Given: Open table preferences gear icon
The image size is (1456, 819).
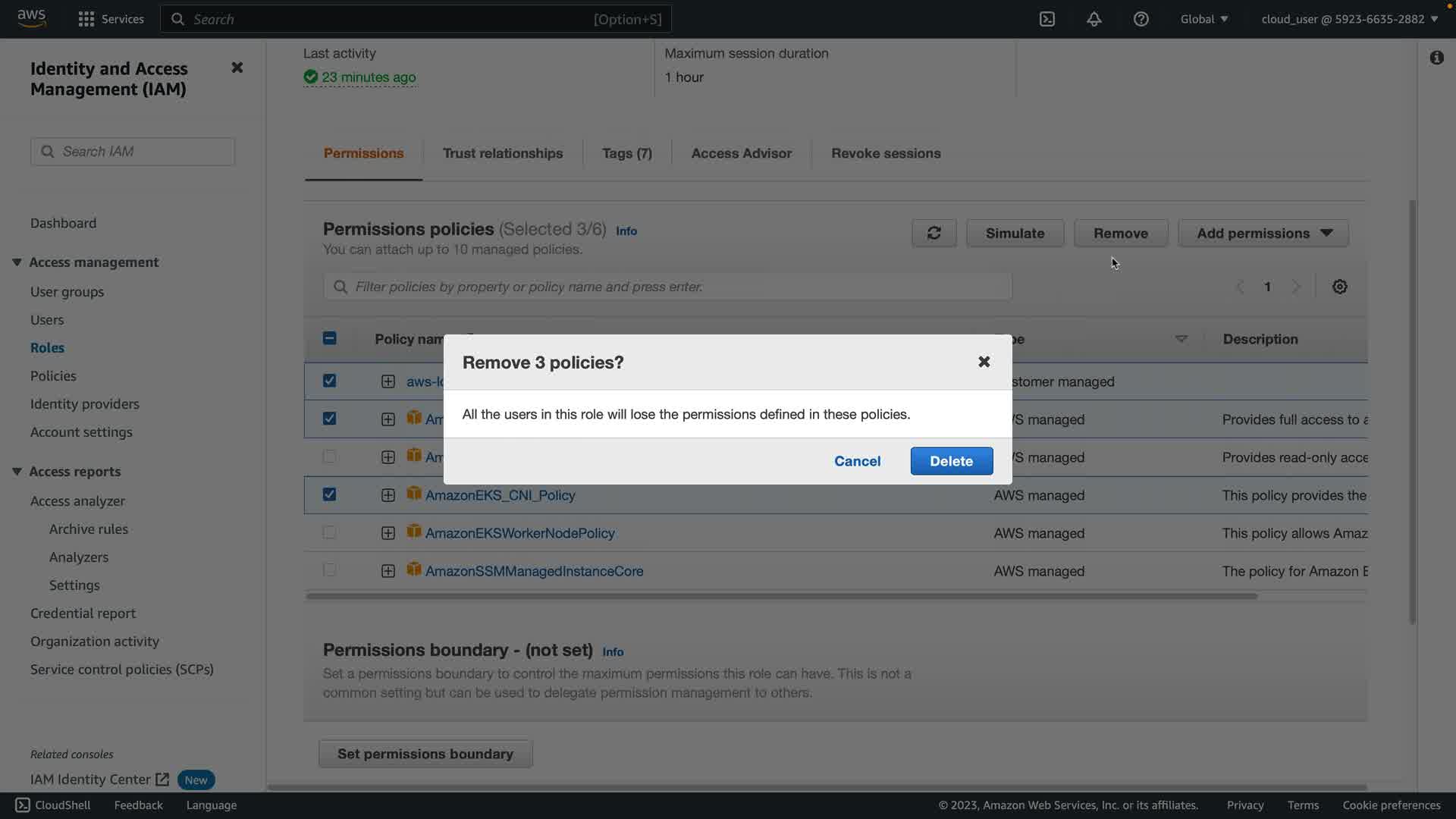Looking at the screenshot, I should (x=1340, y=287).
